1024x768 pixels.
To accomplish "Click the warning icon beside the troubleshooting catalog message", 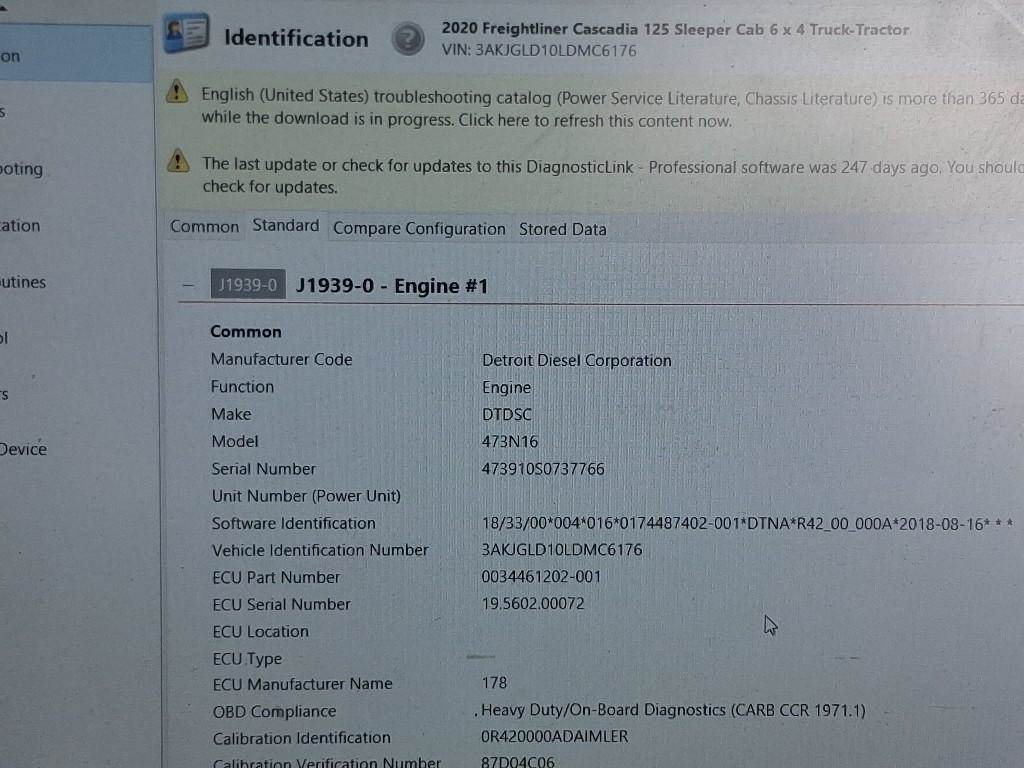I will pyautogui.click(x=177, y=93).
